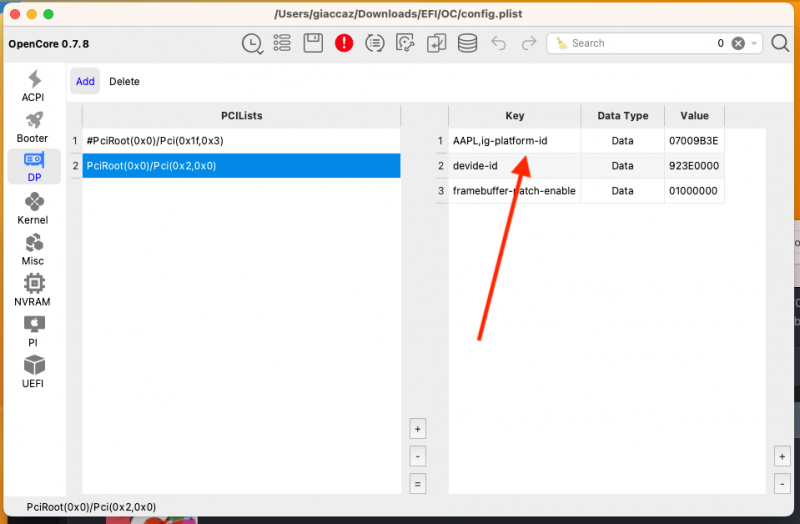This screenshot has height=524, width=800.
Task: Click the equals button under PCILists
Action: click(x=417, y=484)
